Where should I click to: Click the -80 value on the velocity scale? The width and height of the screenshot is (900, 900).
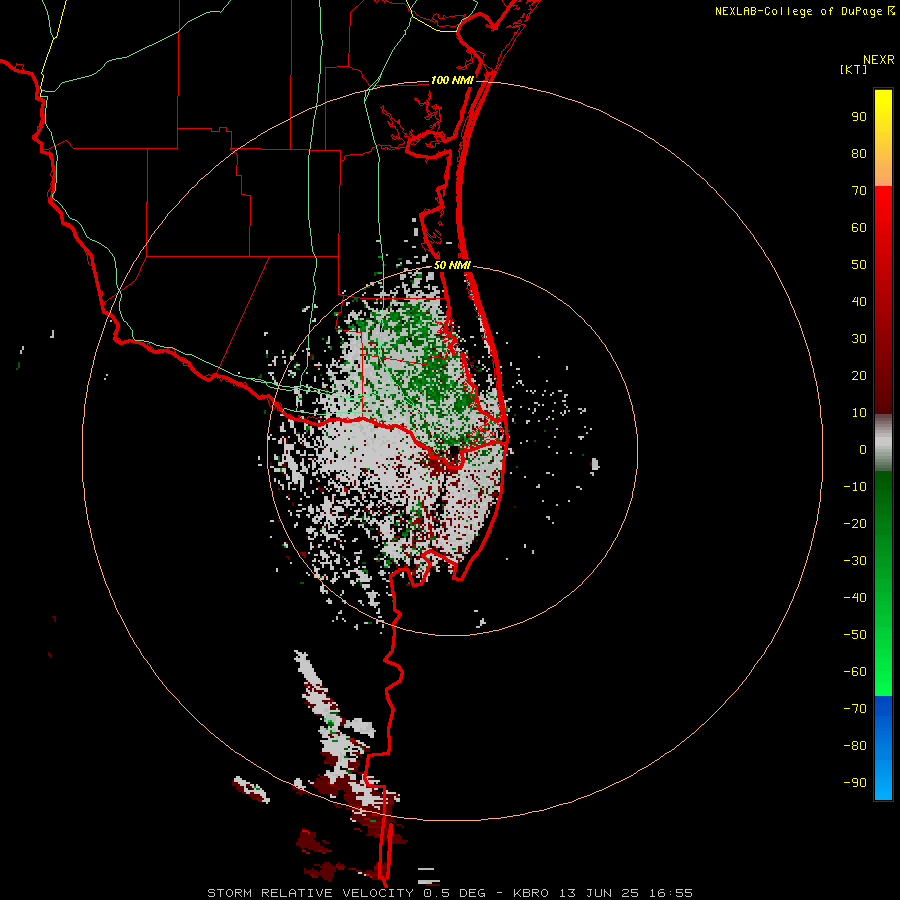(x=855, y=746)
